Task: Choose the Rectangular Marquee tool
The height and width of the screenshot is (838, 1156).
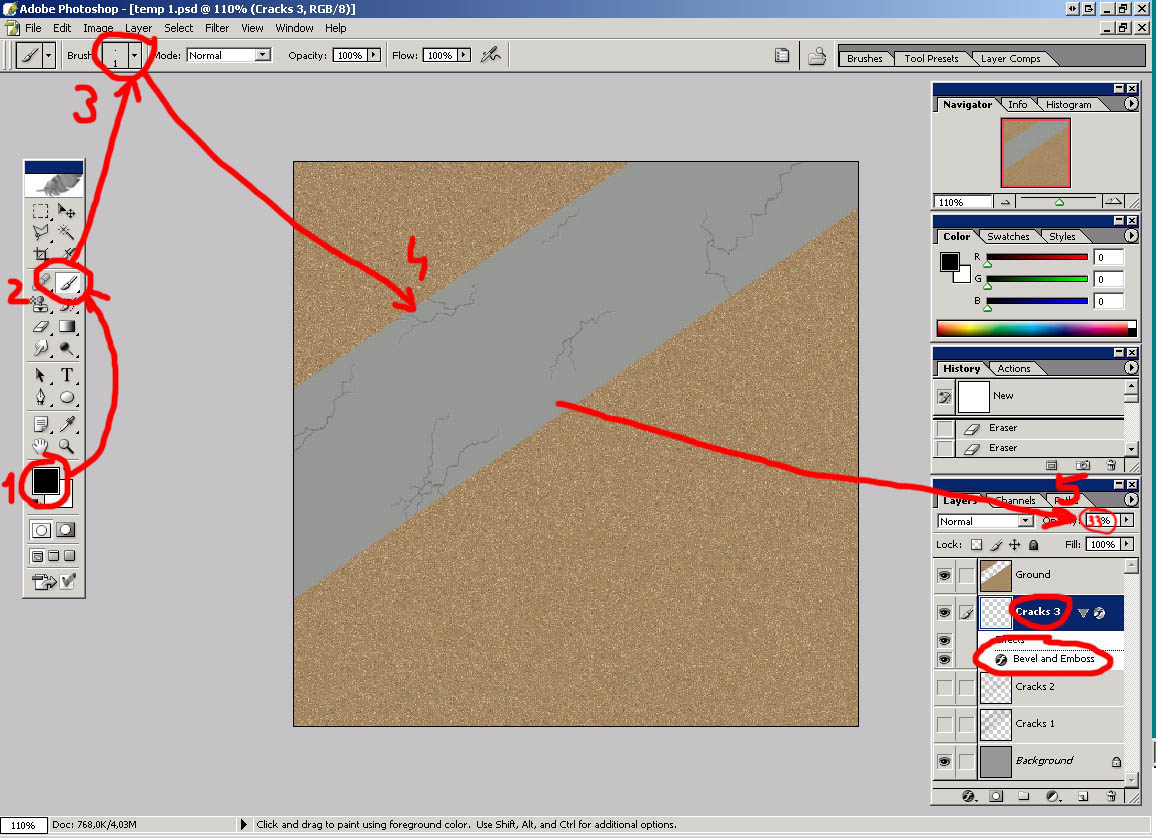Action: pyautogui.click(x=41, y=211)
